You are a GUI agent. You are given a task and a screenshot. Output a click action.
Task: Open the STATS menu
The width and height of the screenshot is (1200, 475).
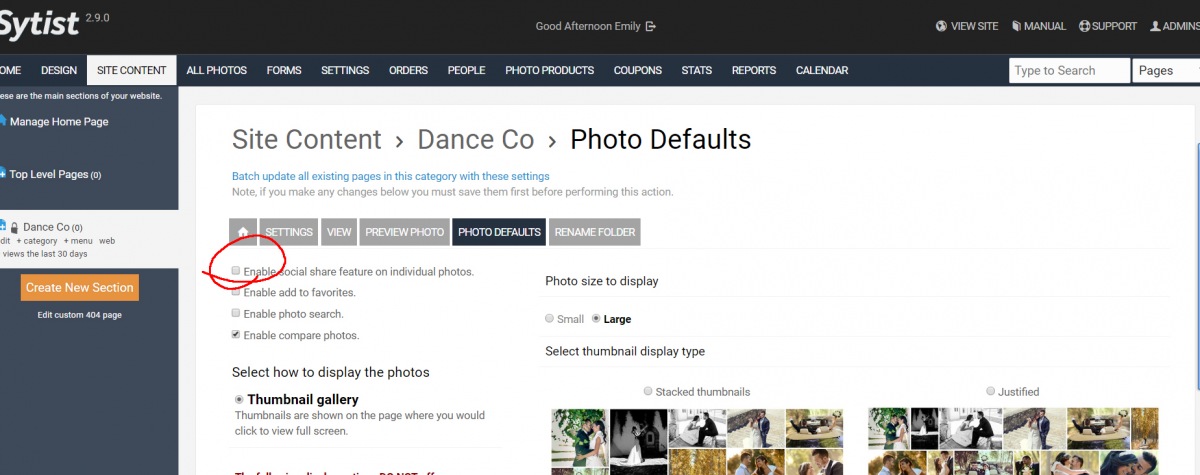click(x=697, y=70)
